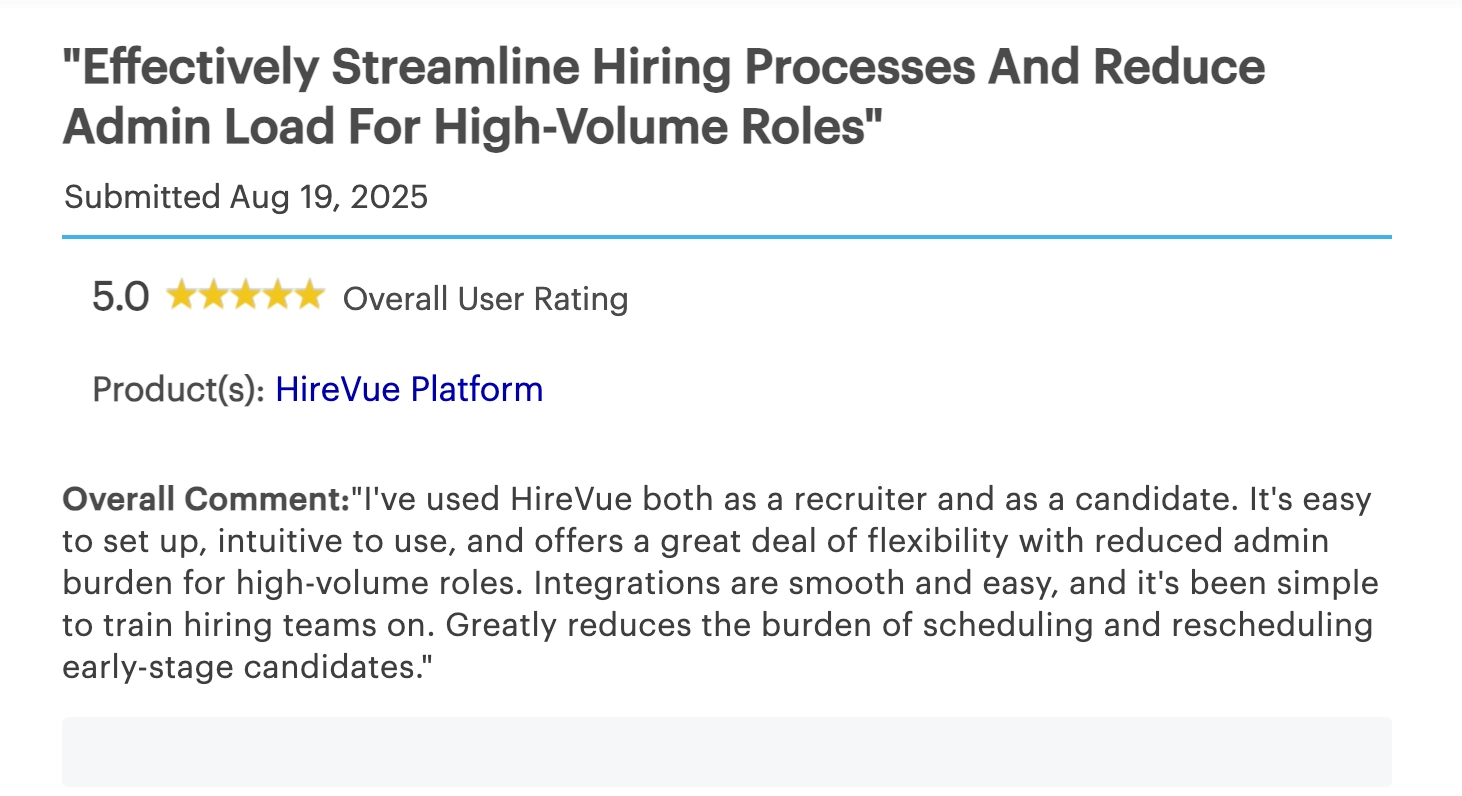Click the "Product(s):" label
Screen dimensions: 1462x796
coord(179,390)
